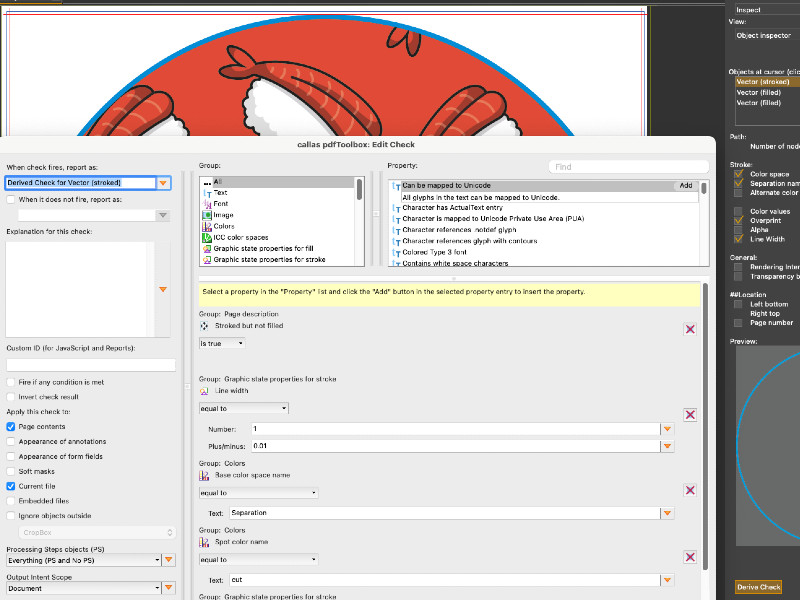Click conditions area vertical scrollbar
The image size is (800, 600).
pyautogui.click(x=706, y=427)
